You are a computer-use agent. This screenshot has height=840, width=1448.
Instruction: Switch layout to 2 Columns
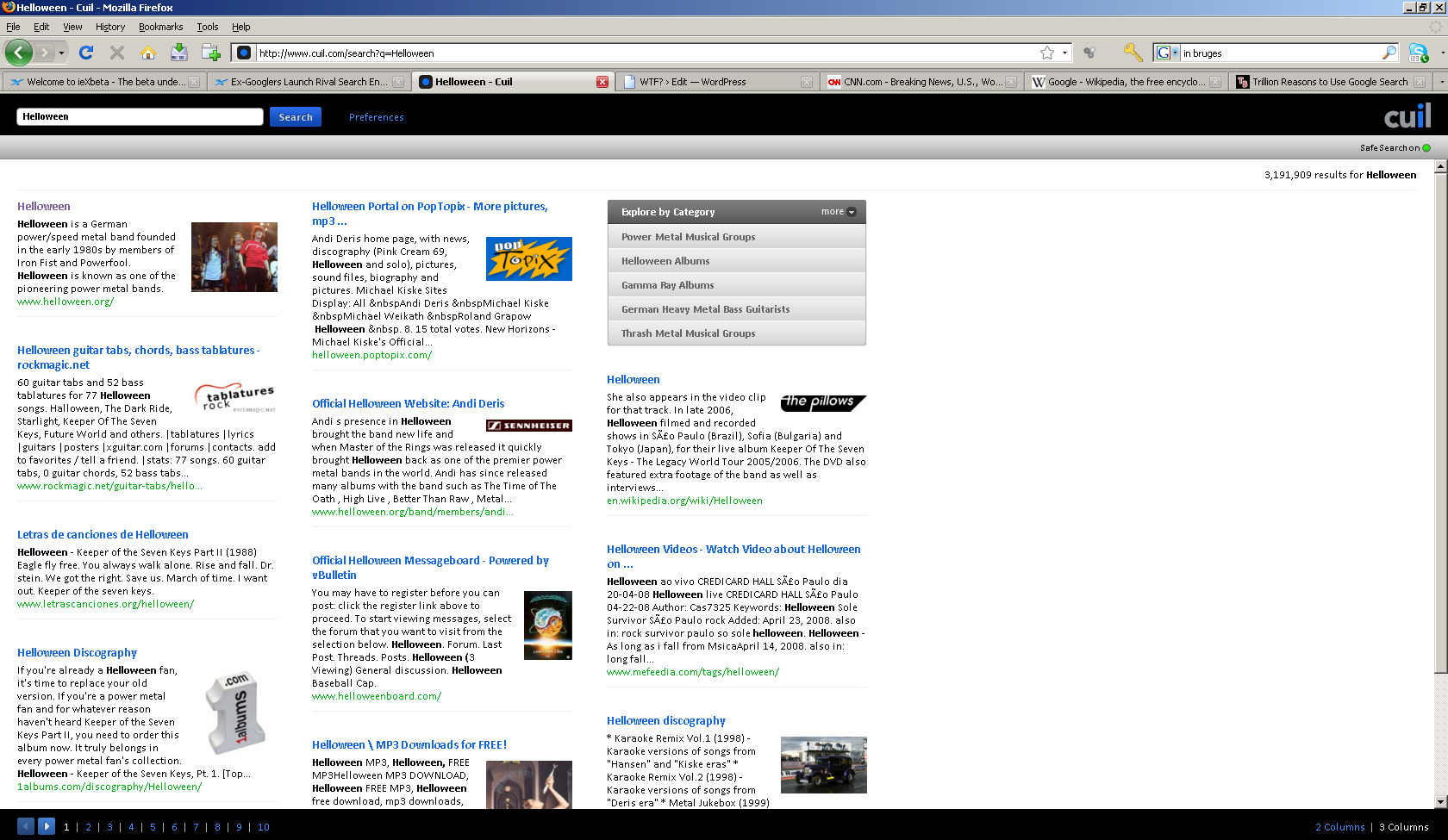pos(1339,827)
